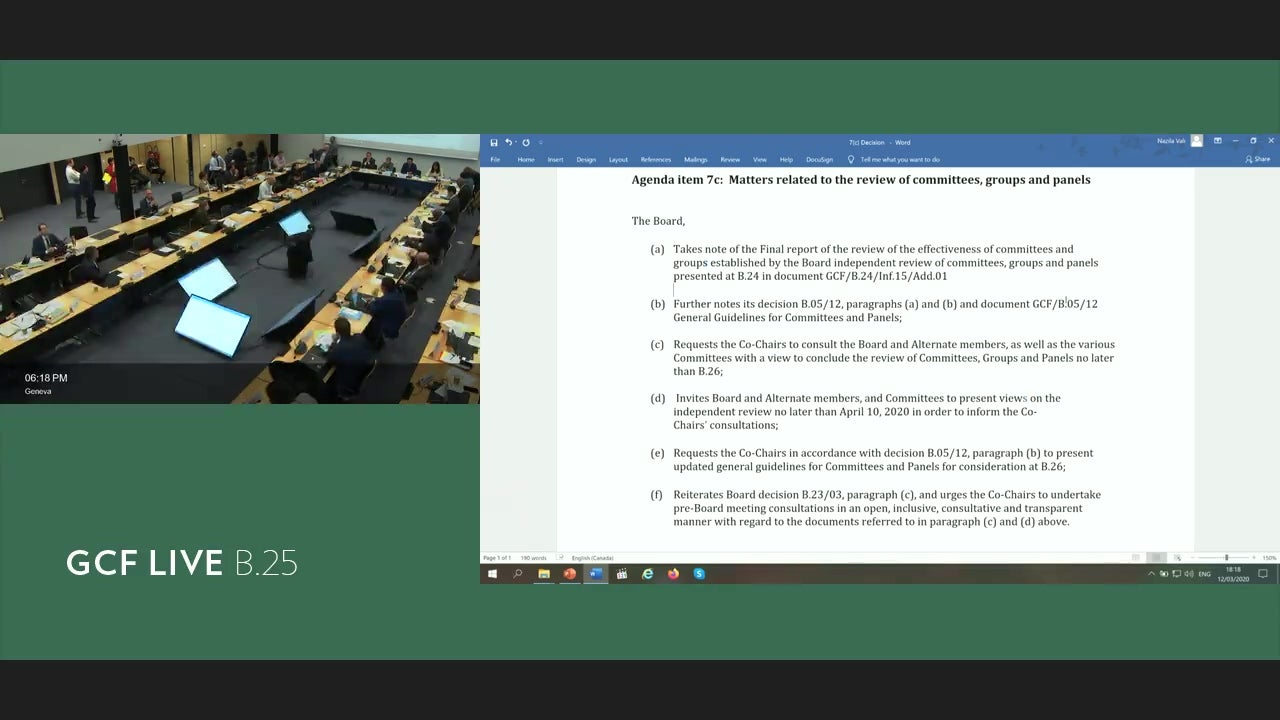1280x720 pixels.
Task: Open File Explorer from the taskbar
Action: point(544,574)
